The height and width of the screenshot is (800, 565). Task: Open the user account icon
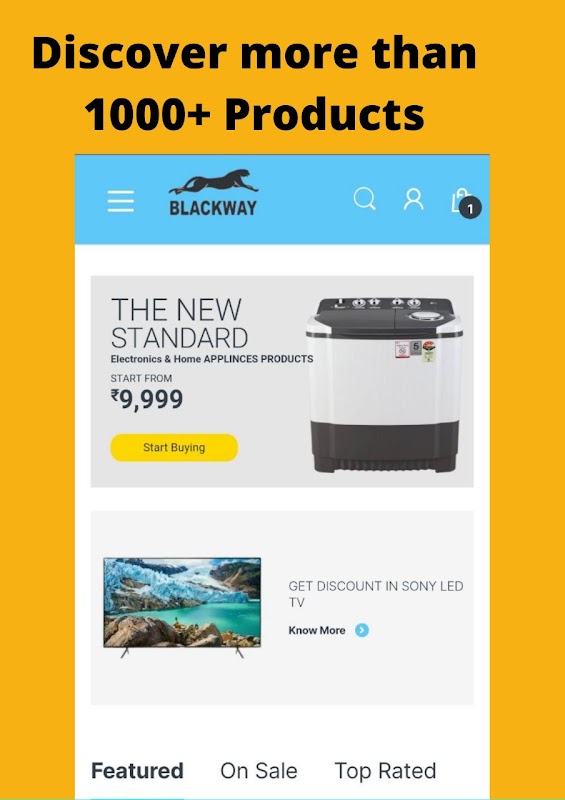coord(413,199)
